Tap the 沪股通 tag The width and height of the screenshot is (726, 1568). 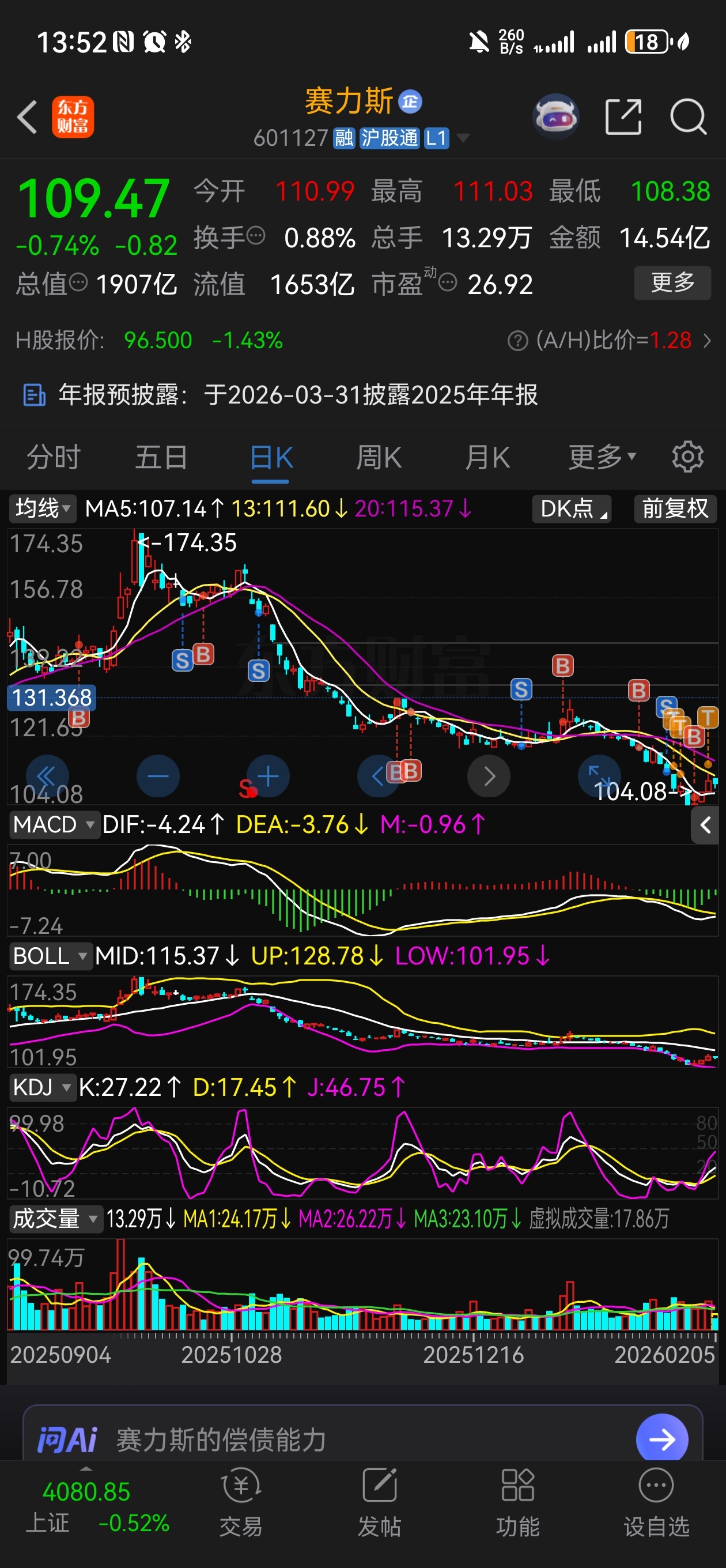(x=389, y=138)
